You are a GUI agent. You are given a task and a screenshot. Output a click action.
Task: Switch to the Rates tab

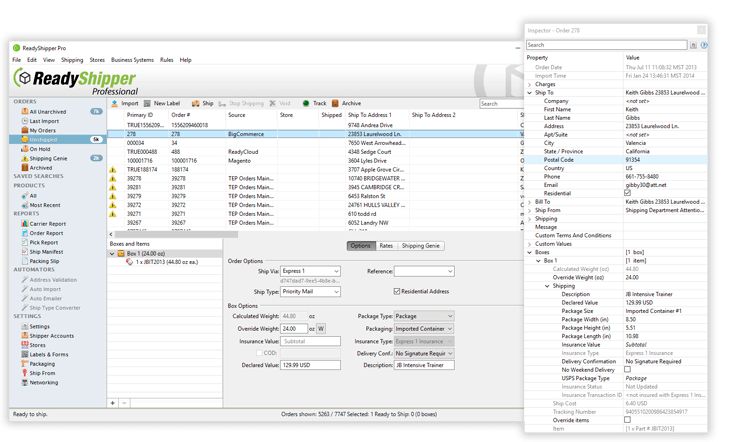(x=386, y=246)
